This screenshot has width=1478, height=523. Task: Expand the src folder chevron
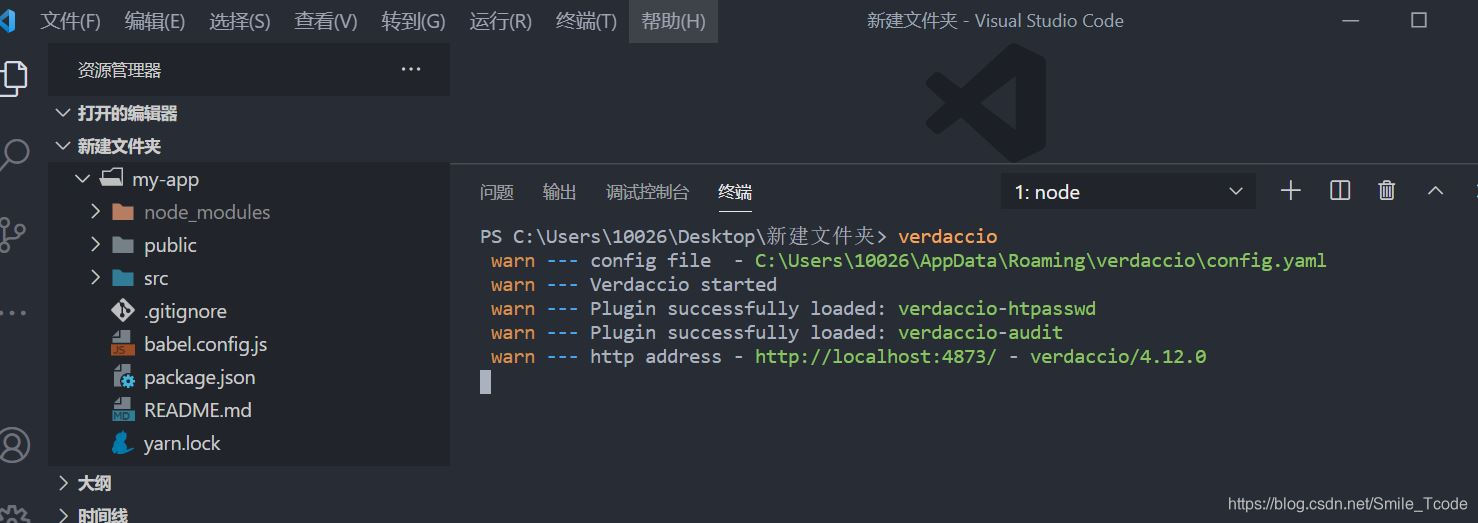(x=96, y=278)
